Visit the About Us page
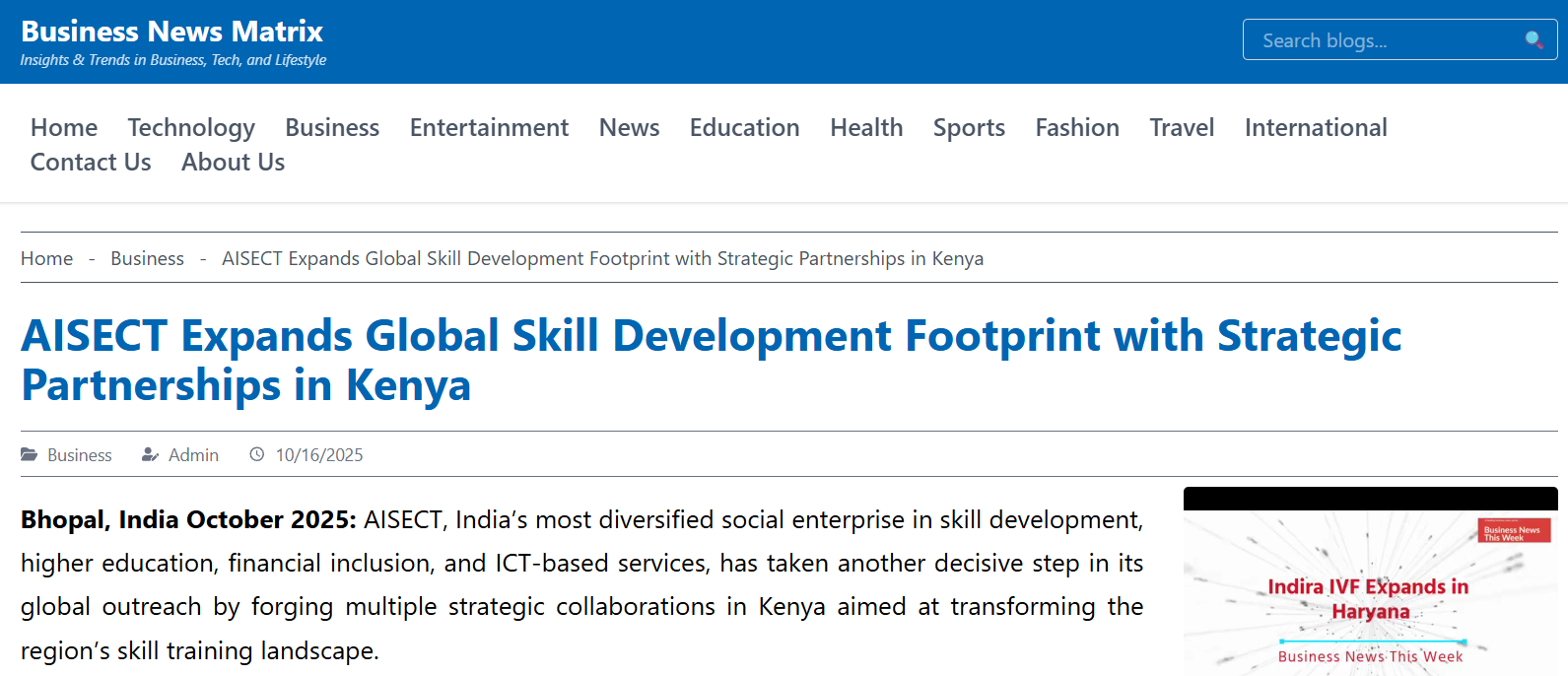Viewport: 1568px width, 676px height. point(233,163)
